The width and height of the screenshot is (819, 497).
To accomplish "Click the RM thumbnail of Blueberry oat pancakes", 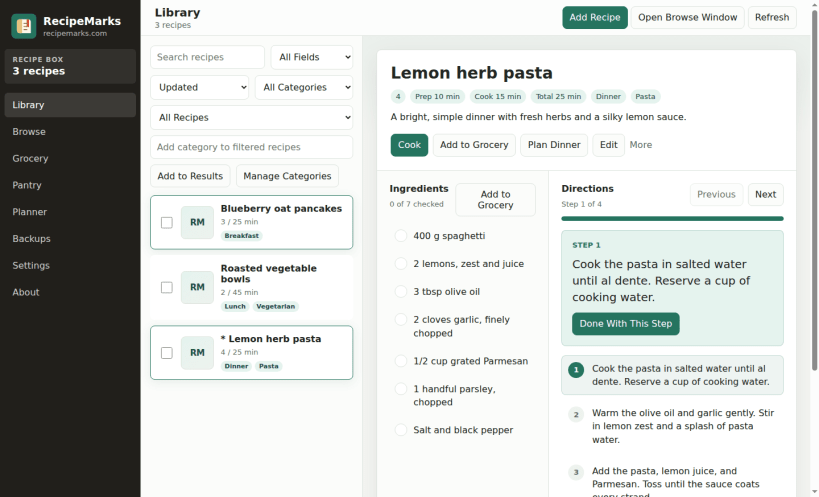I will (197, 222).
